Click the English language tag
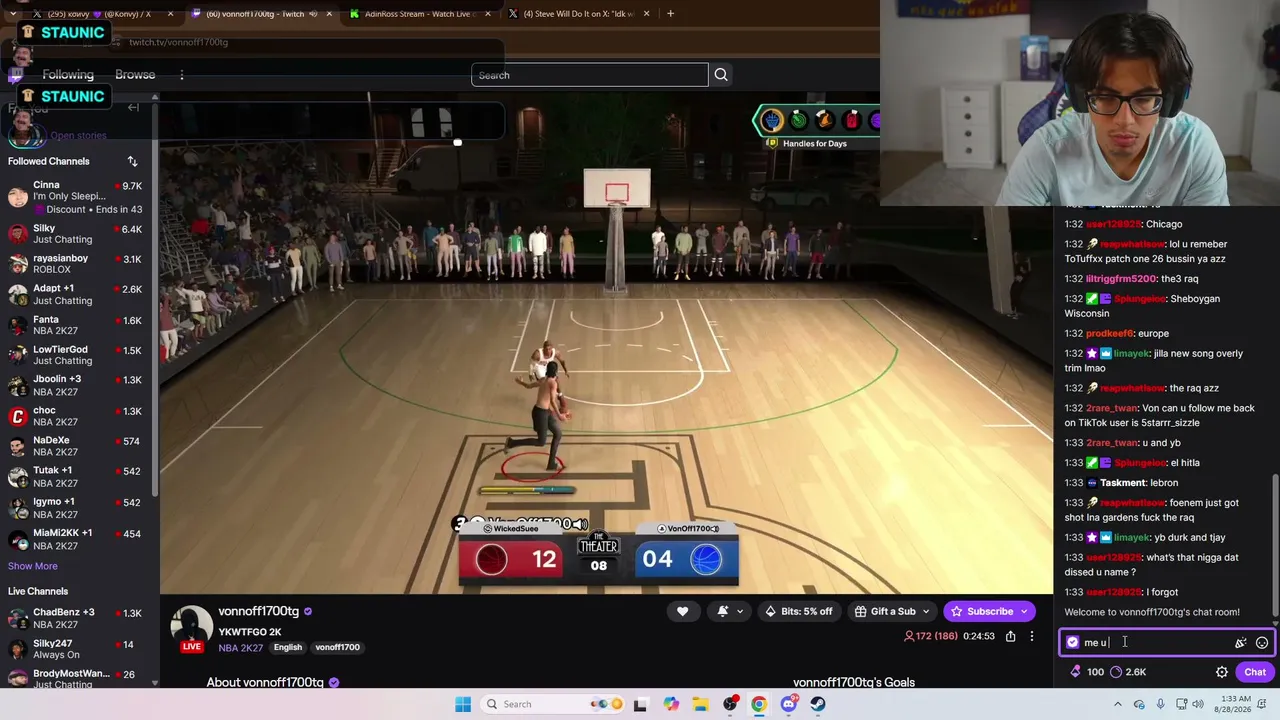Screen dimensions: 1280x720 [288, 647]
